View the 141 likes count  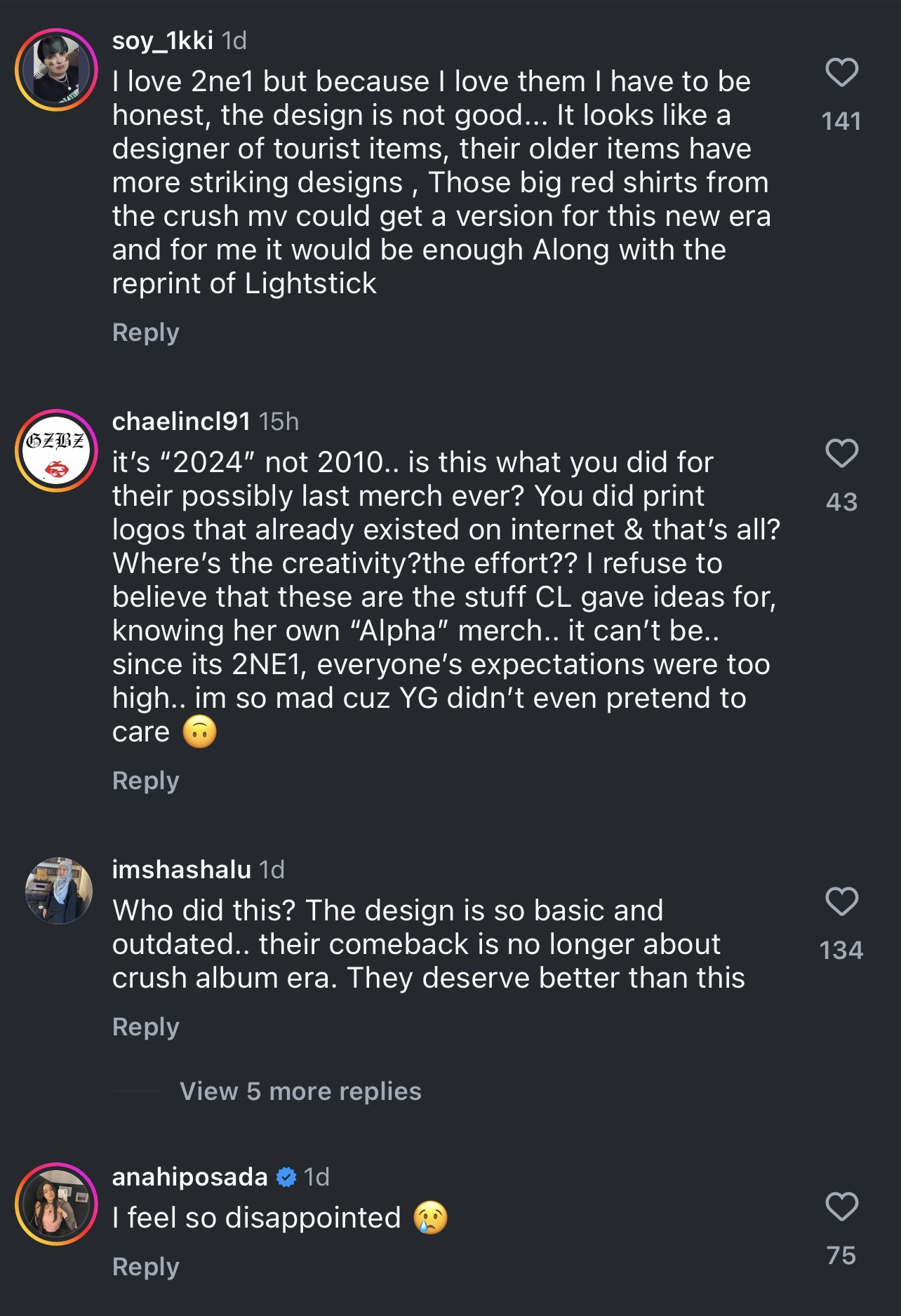(841, 121)
